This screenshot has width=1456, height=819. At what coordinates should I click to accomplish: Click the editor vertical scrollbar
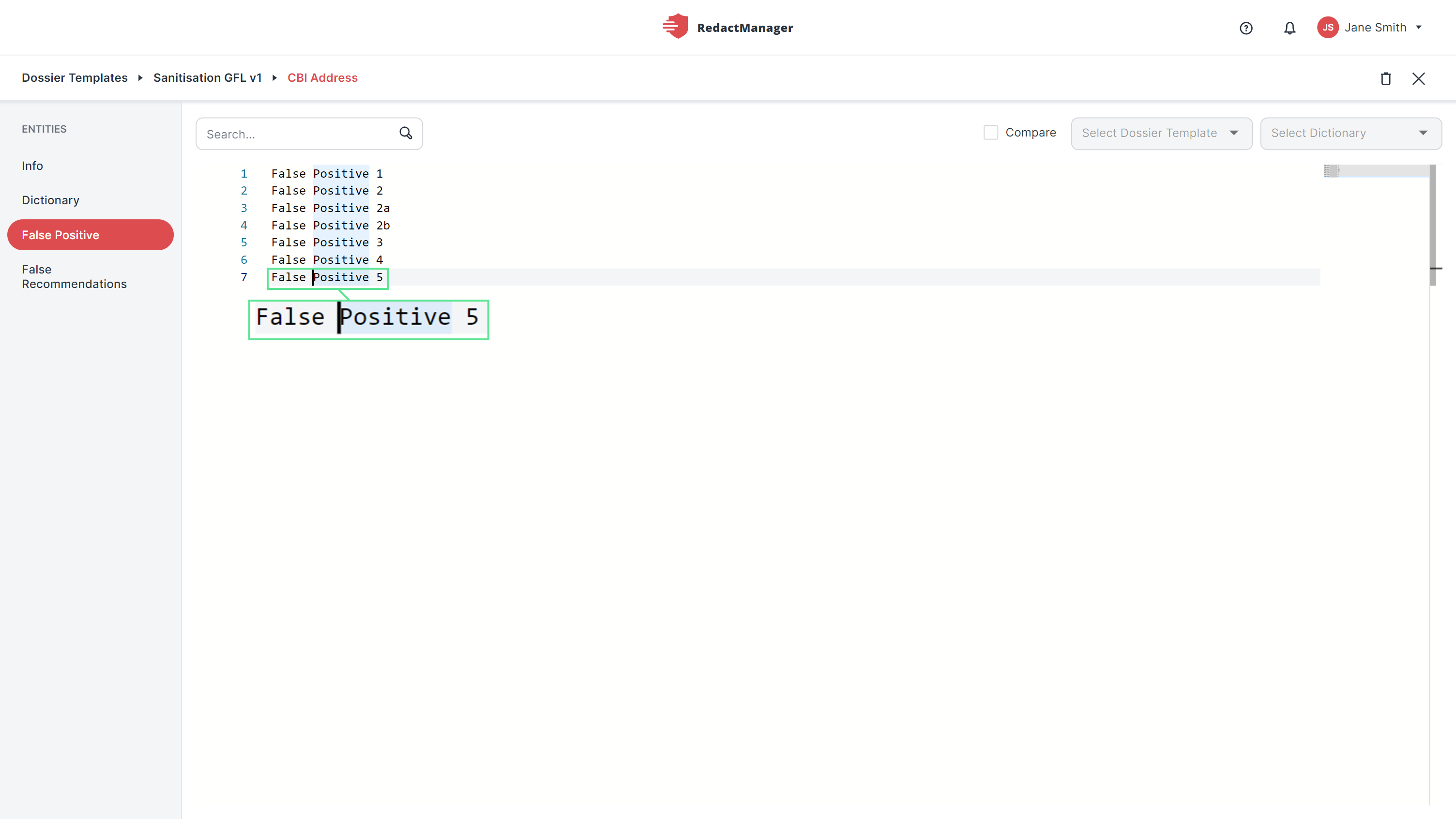point(1433,225)
